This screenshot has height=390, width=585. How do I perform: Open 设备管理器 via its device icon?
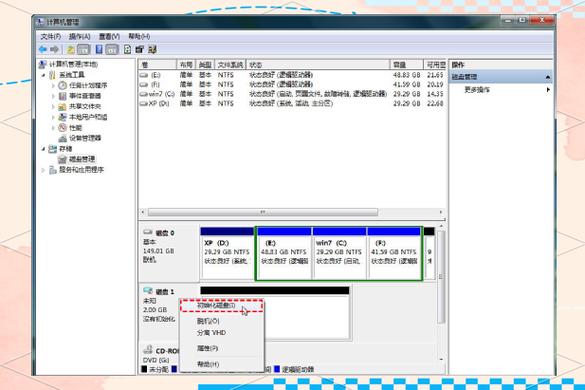click(x=63, y=138)
